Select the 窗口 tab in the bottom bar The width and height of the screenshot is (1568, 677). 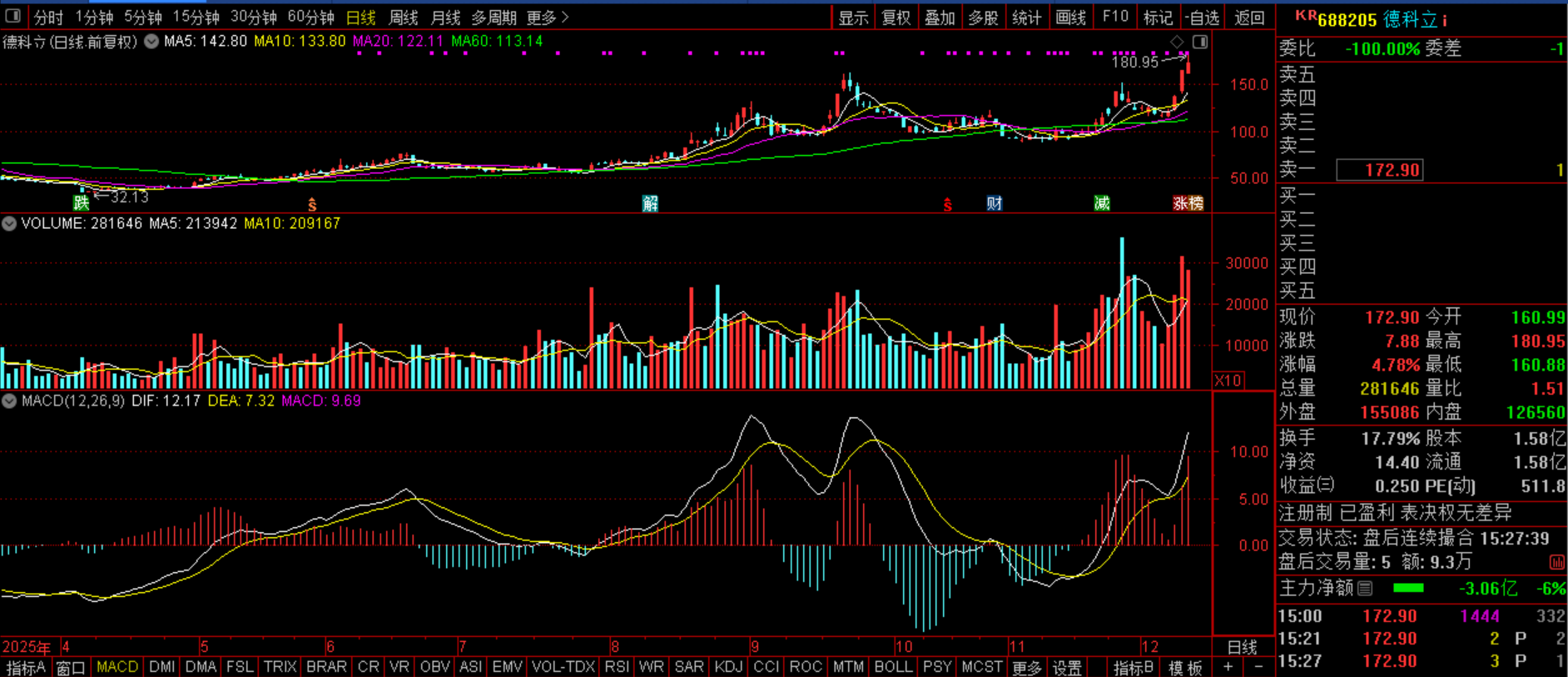pos(71,668)
